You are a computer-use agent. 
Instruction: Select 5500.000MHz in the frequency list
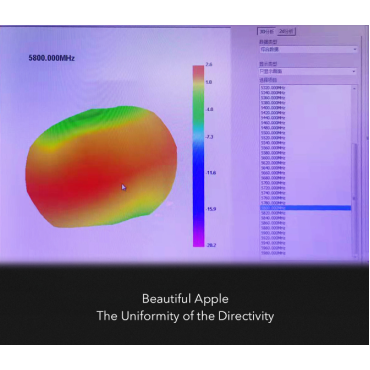tap(273, 133)
